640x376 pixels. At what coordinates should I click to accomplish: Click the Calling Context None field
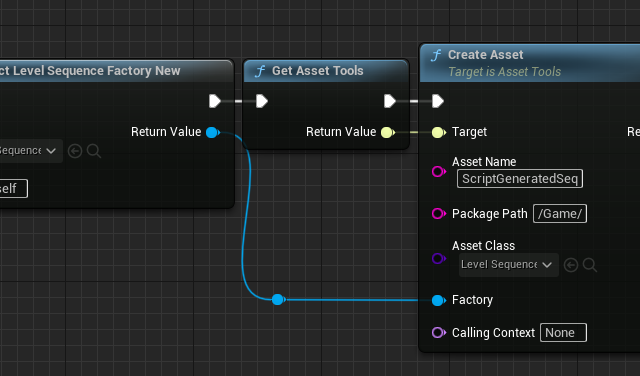pyautogui.click(x=563, y=333)
